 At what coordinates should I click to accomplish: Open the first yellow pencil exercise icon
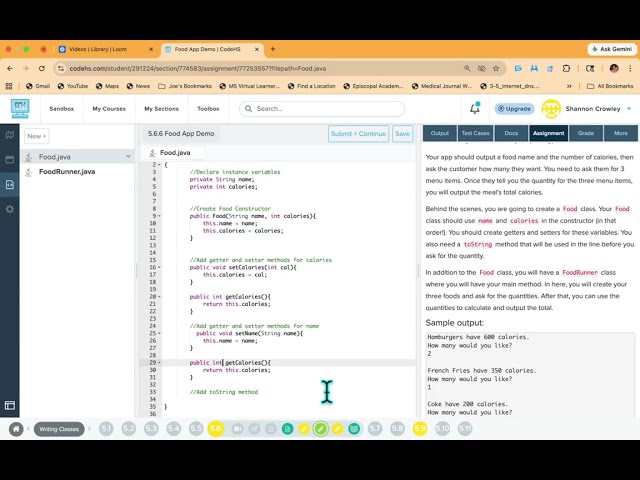pos(304,429)
